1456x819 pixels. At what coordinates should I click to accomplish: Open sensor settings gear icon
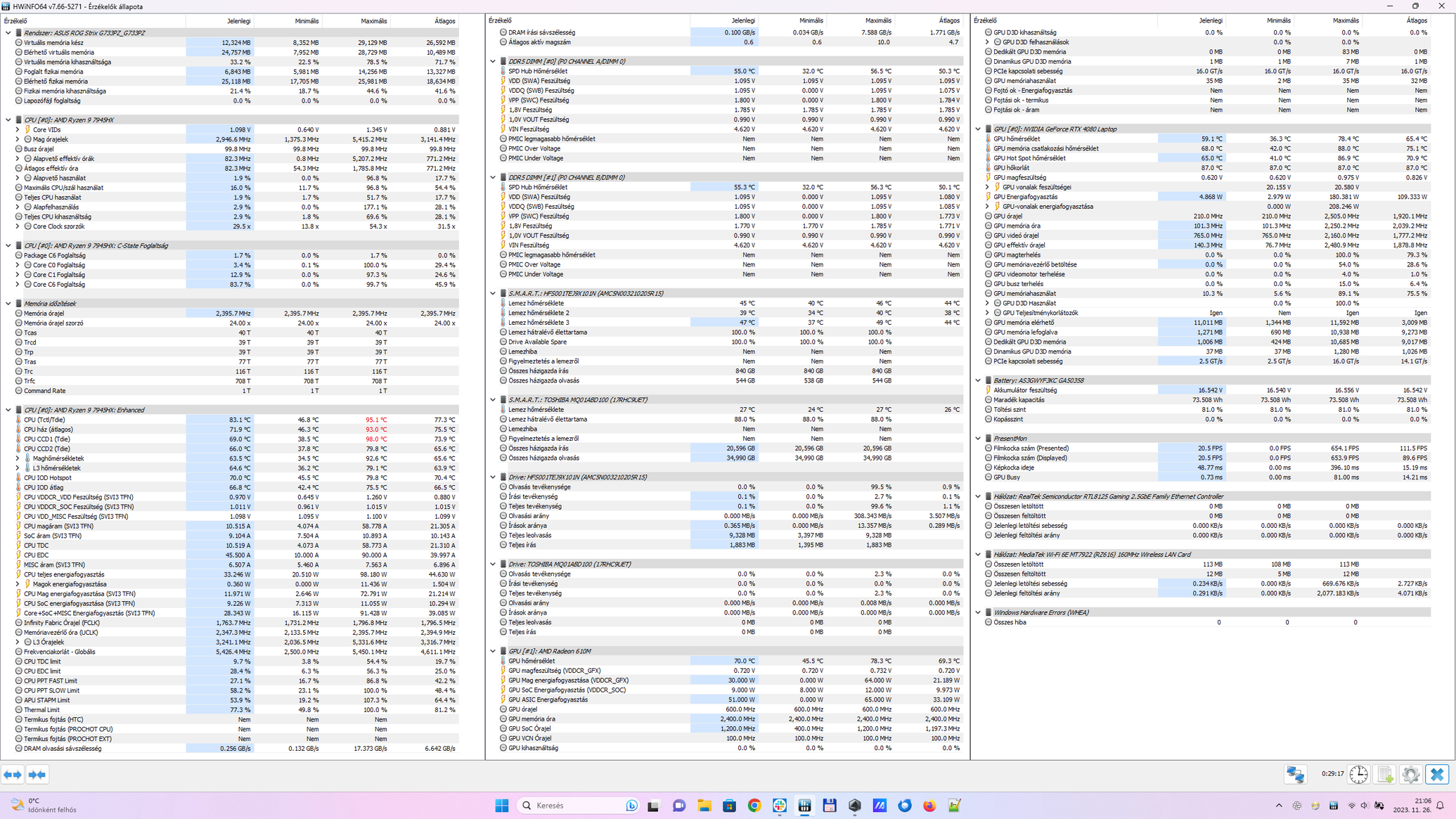[1410, 775]
